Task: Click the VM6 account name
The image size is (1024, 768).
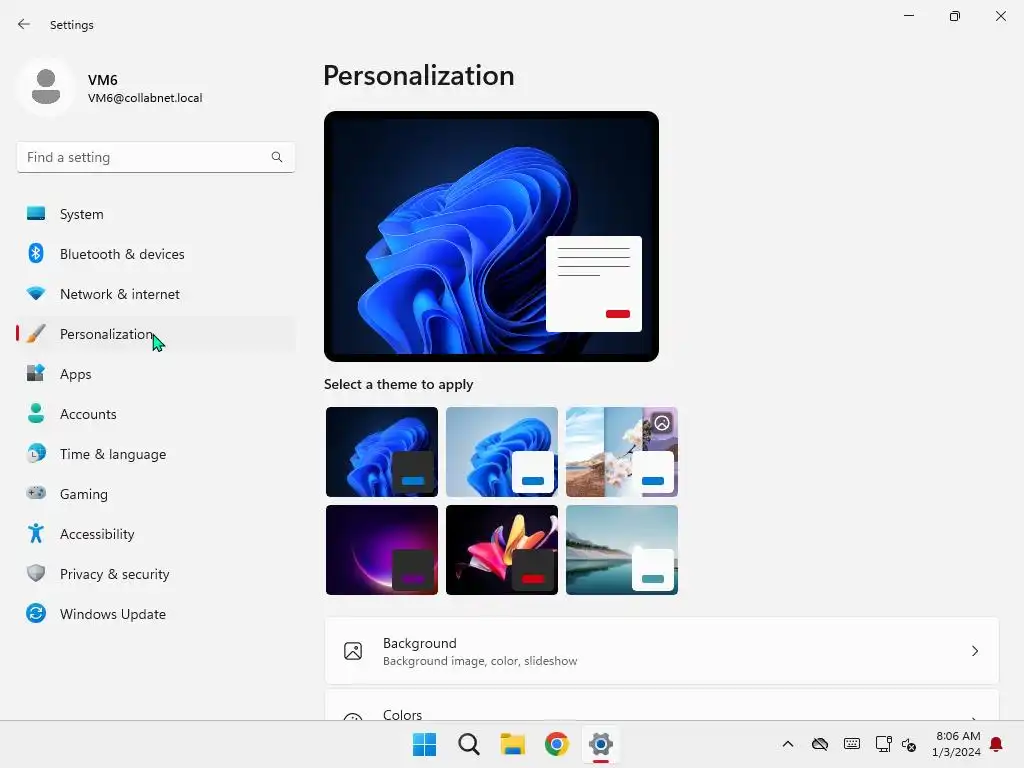Action: pyautogui.click(x=103, y=80)
